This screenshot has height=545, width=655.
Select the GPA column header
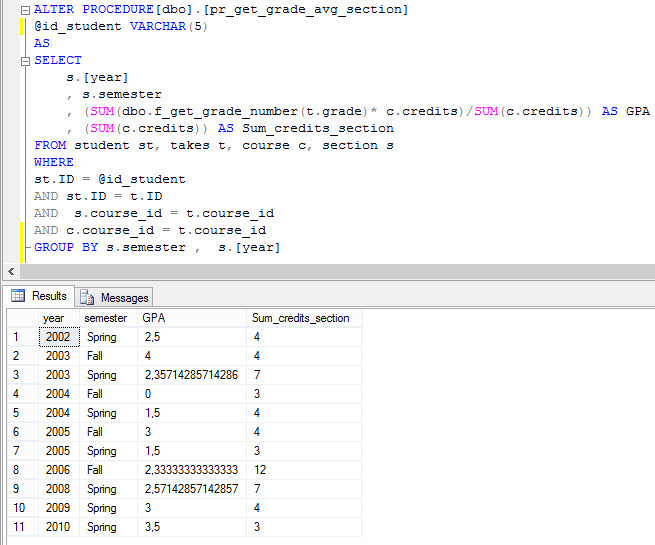(192, 318)
